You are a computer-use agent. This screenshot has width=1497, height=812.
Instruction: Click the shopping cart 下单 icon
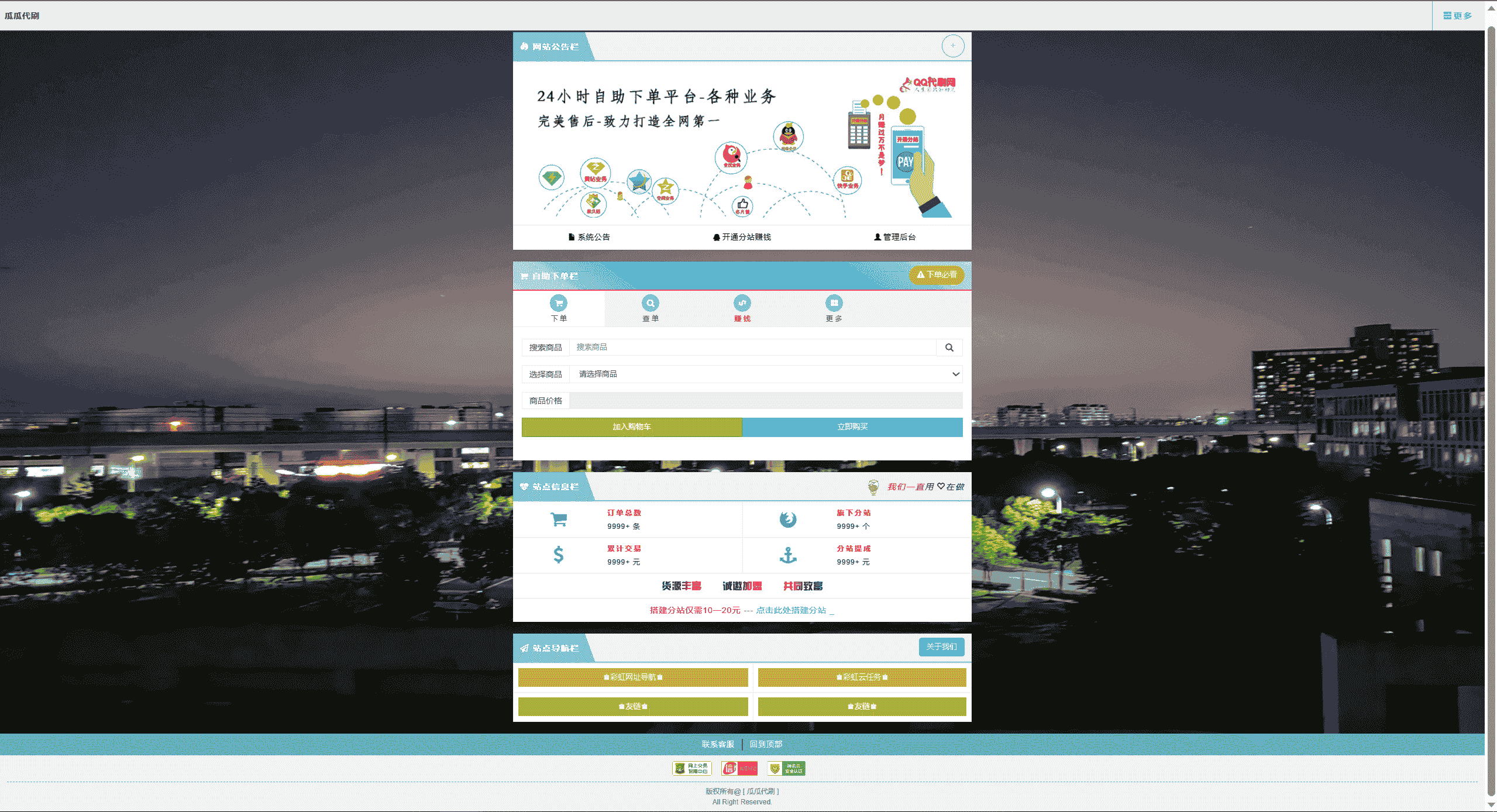558,303
